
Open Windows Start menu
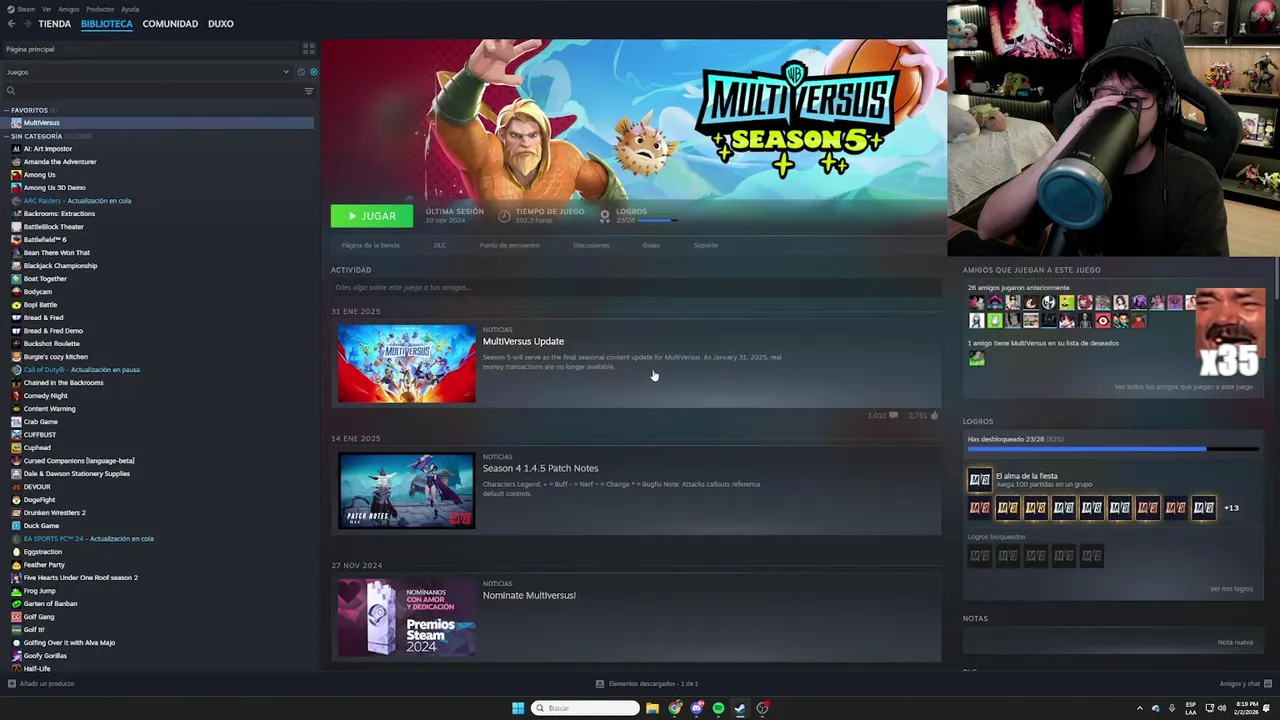pyautogui.click(x=518, y=708)
